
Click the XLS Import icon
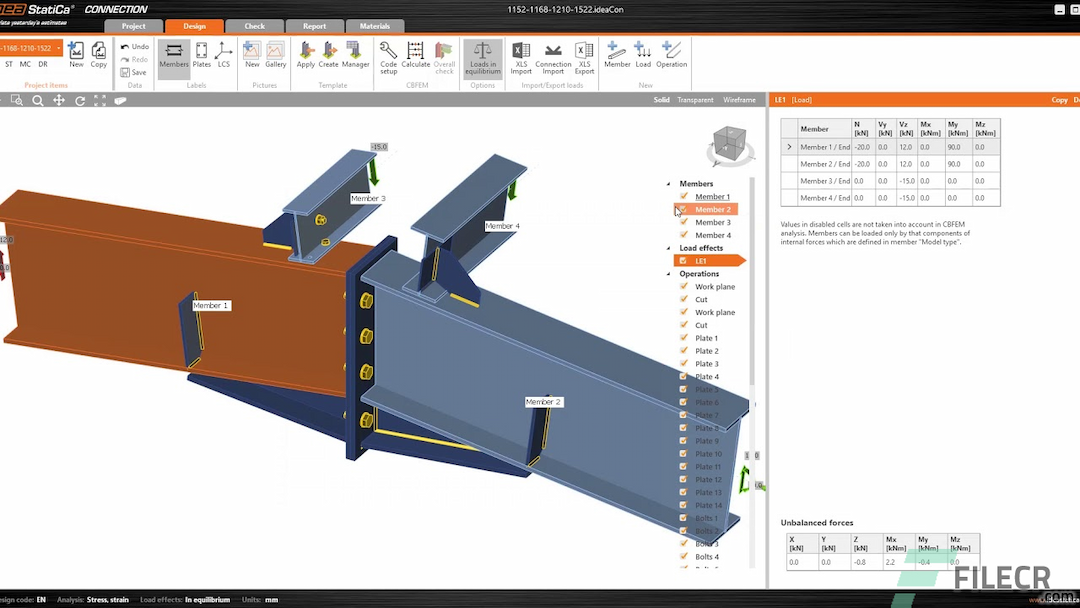point(521,58)
